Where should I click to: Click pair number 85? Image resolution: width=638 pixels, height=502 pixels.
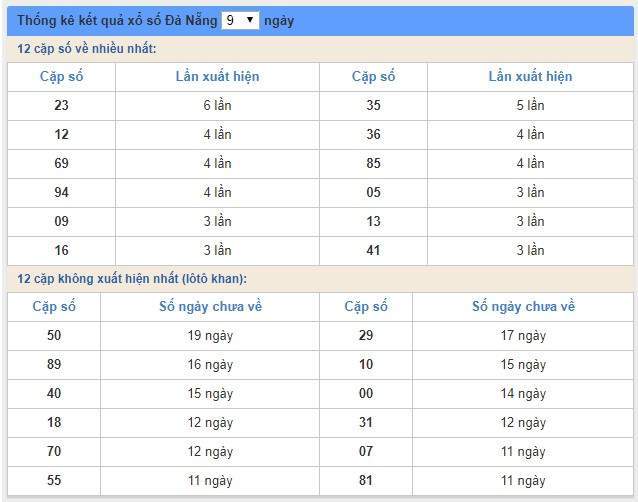tap(373, 163)
